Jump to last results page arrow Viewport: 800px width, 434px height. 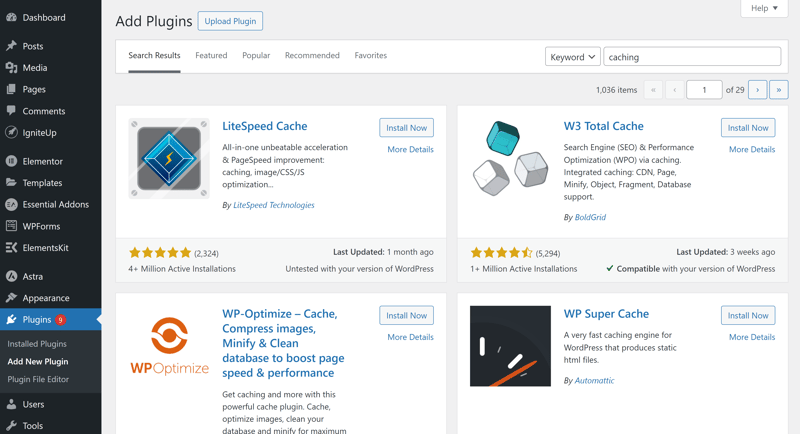point(779,90)
